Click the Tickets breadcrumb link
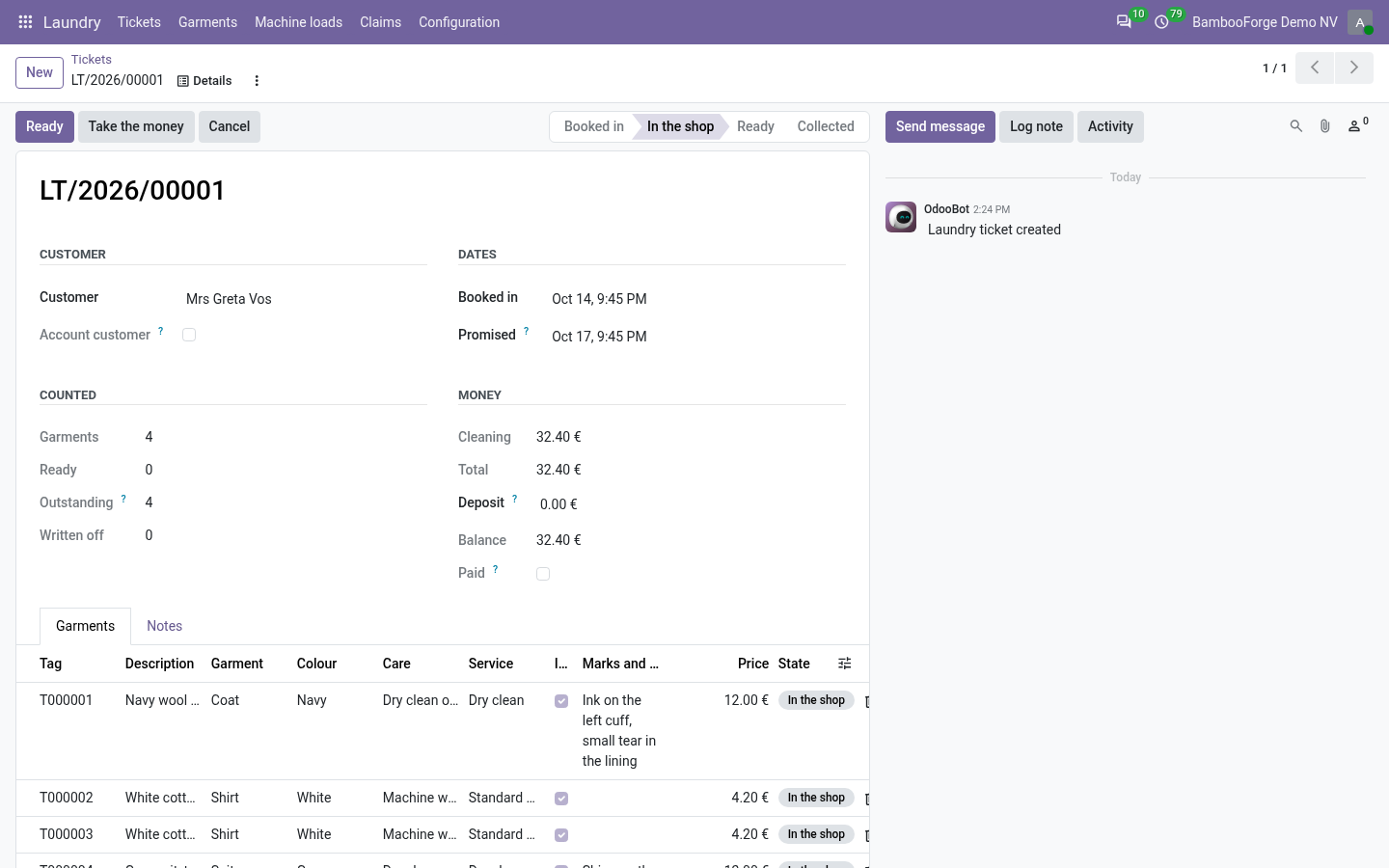Viewport: 1389px width, 868px height. [91, 59]
